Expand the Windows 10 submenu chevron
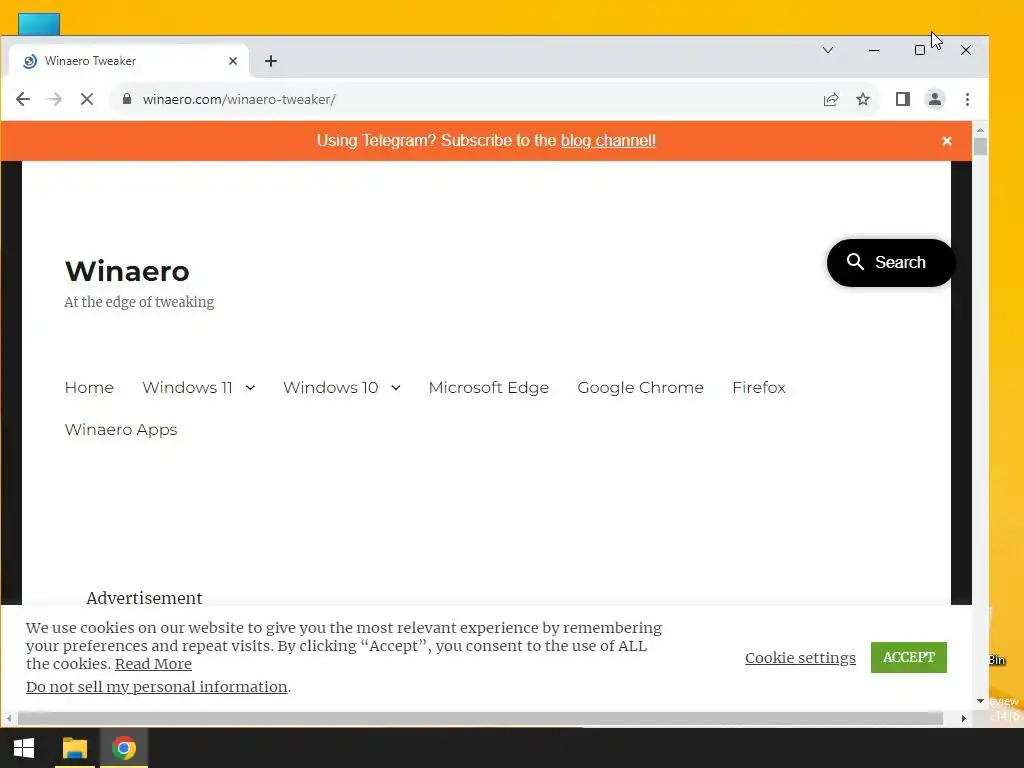 [x=396, y=388]
